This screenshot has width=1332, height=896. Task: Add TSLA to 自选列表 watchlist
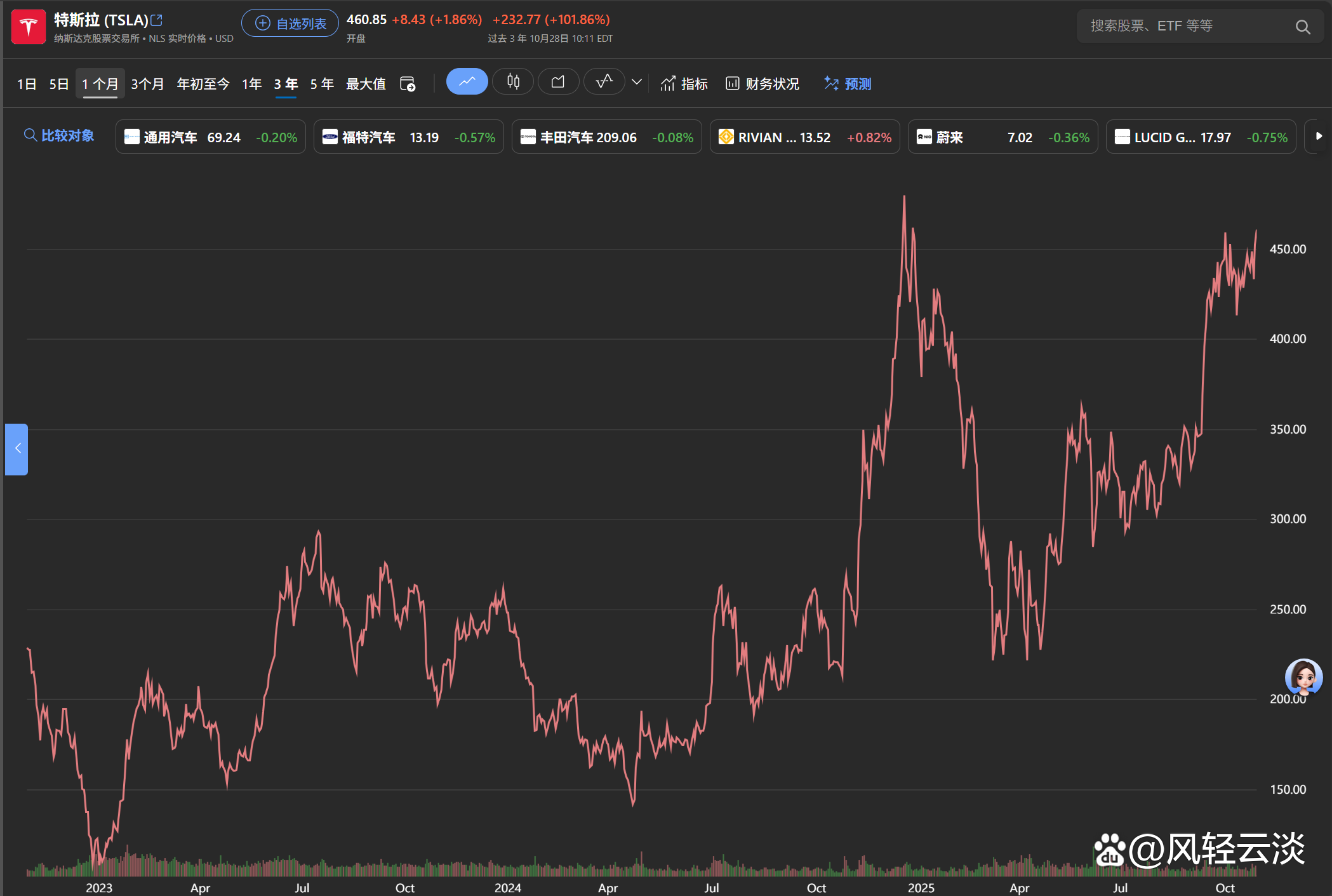(290, 23)
